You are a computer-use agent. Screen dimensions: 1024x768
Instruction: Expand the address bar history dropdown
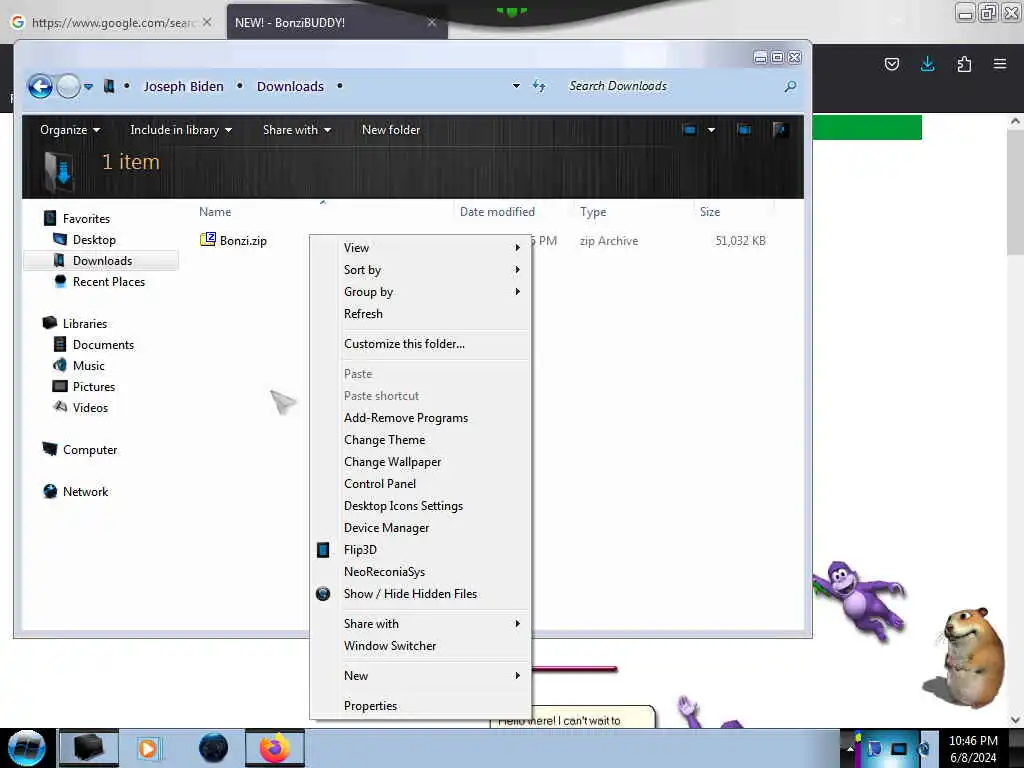tap(516, 86)
